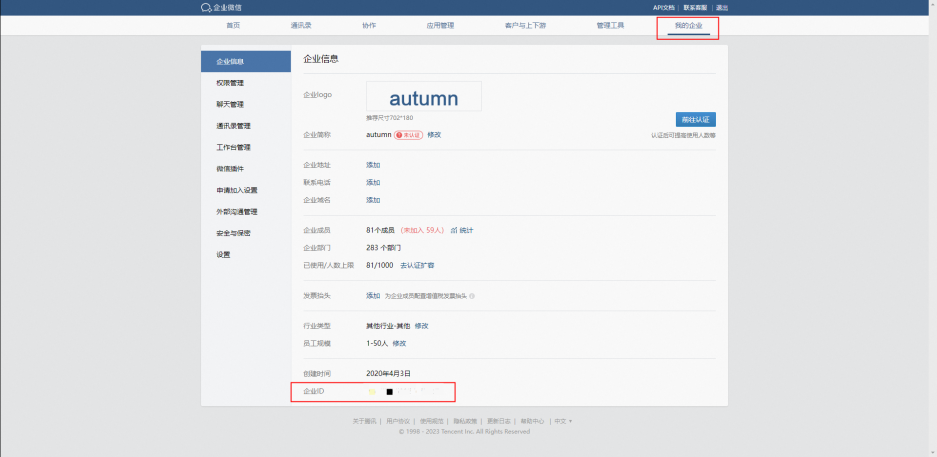Open API文档 link in top bar
The width and height of the screenshot is (937, 457).
tap(665, 7)
